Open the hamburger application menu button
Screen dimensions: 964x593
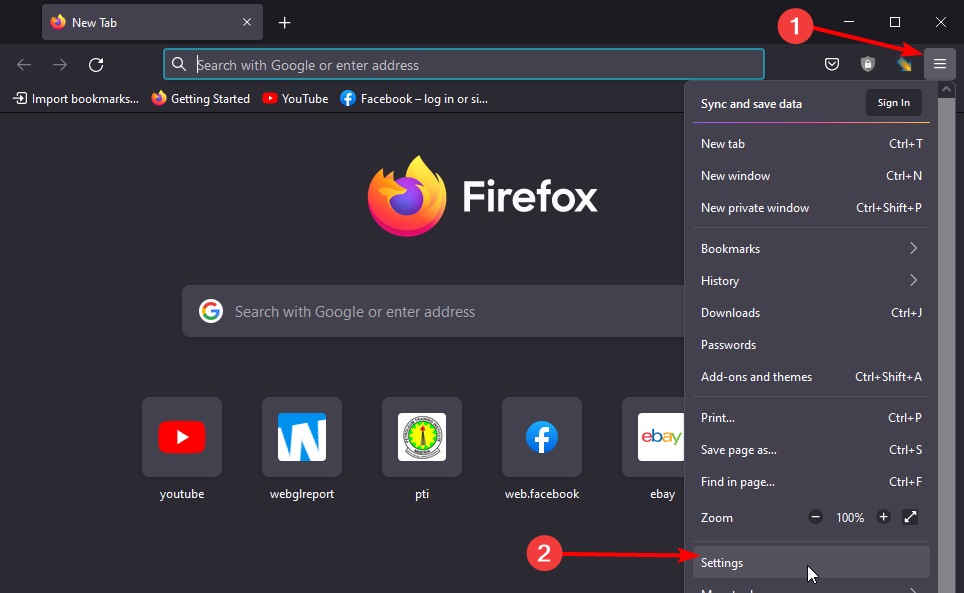[939, 64]
